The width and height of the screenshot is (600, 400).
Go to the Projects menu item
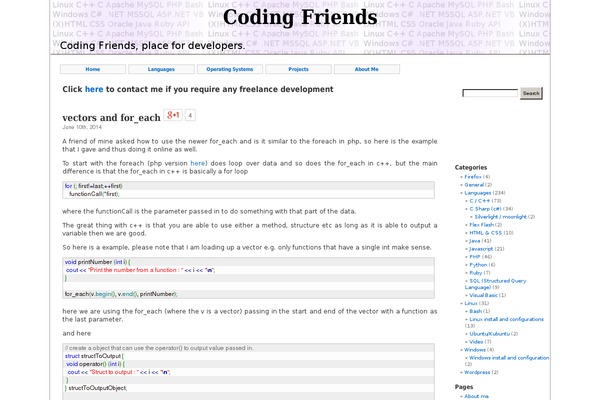tap(298, 70)
